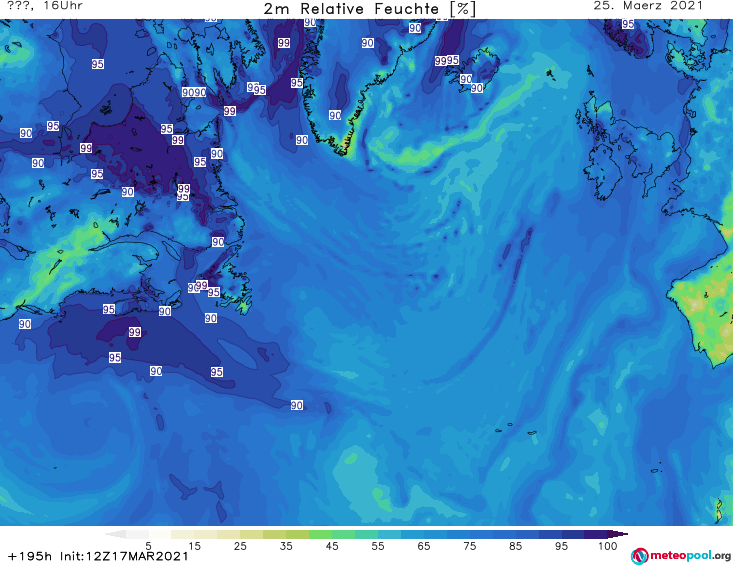
Task: Click the "+195h Init:12Z17MAR2021" forecast run text
Action: coord(98,556)
